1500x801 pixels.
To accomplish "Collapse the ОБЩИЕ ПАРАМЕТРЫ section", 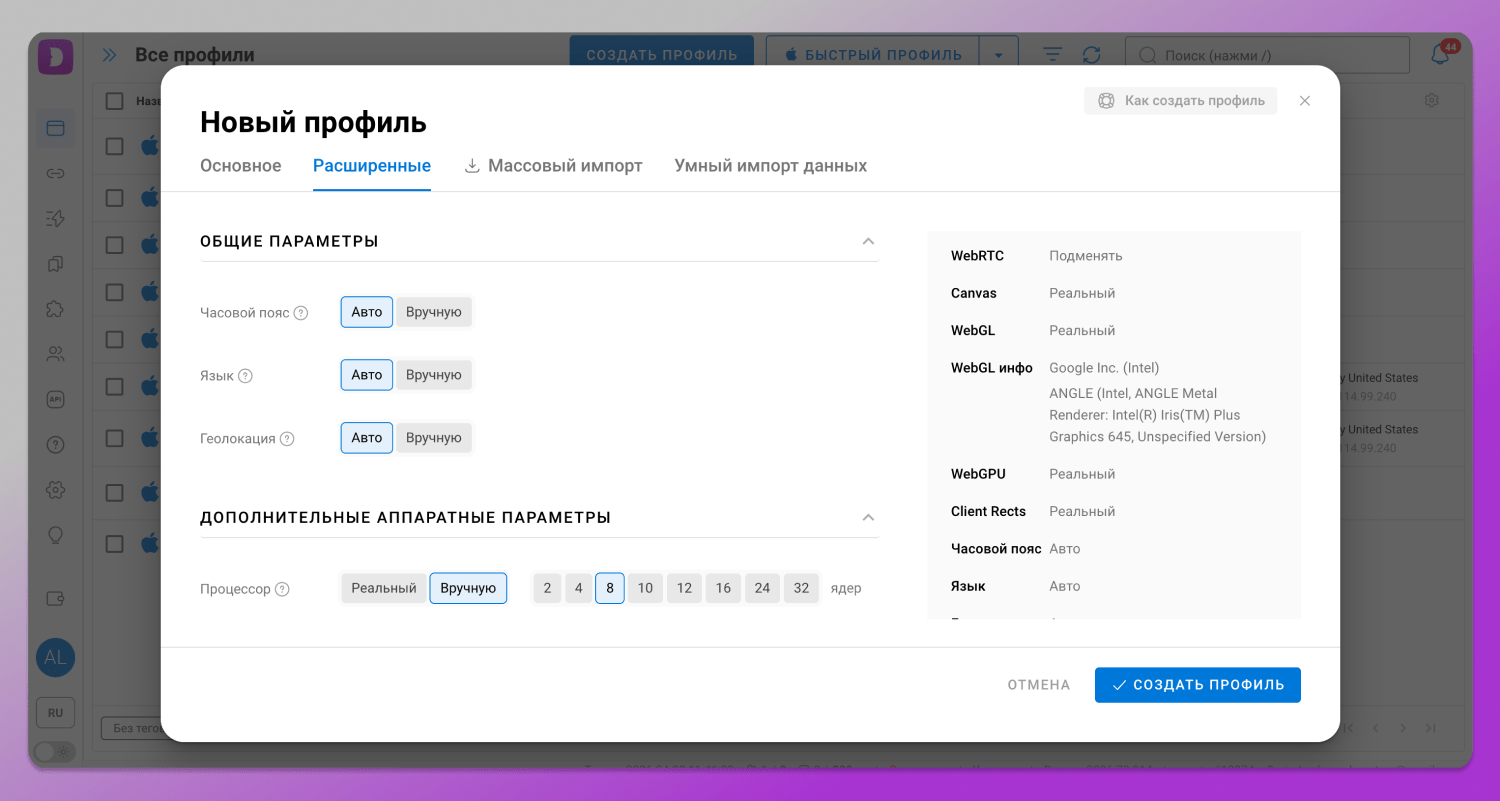I will (x=869, y=241).
